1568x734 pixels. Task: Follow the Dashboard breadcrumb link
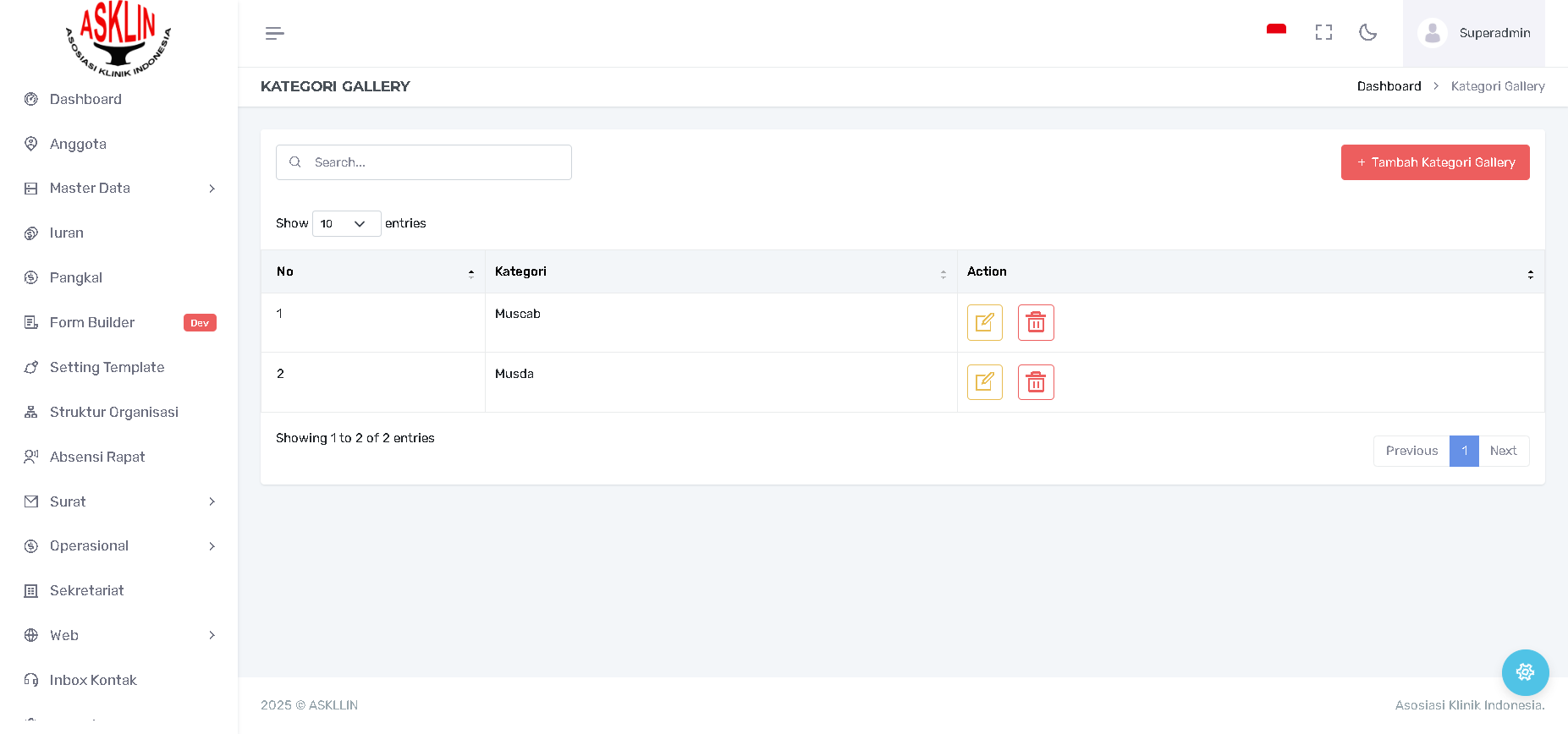pyautogui.click(x=1389, y=86)
